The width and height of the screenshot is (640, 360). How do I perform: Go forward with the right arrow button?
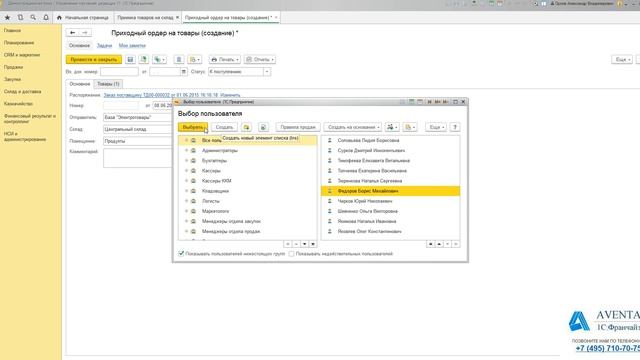coord(85,33)
